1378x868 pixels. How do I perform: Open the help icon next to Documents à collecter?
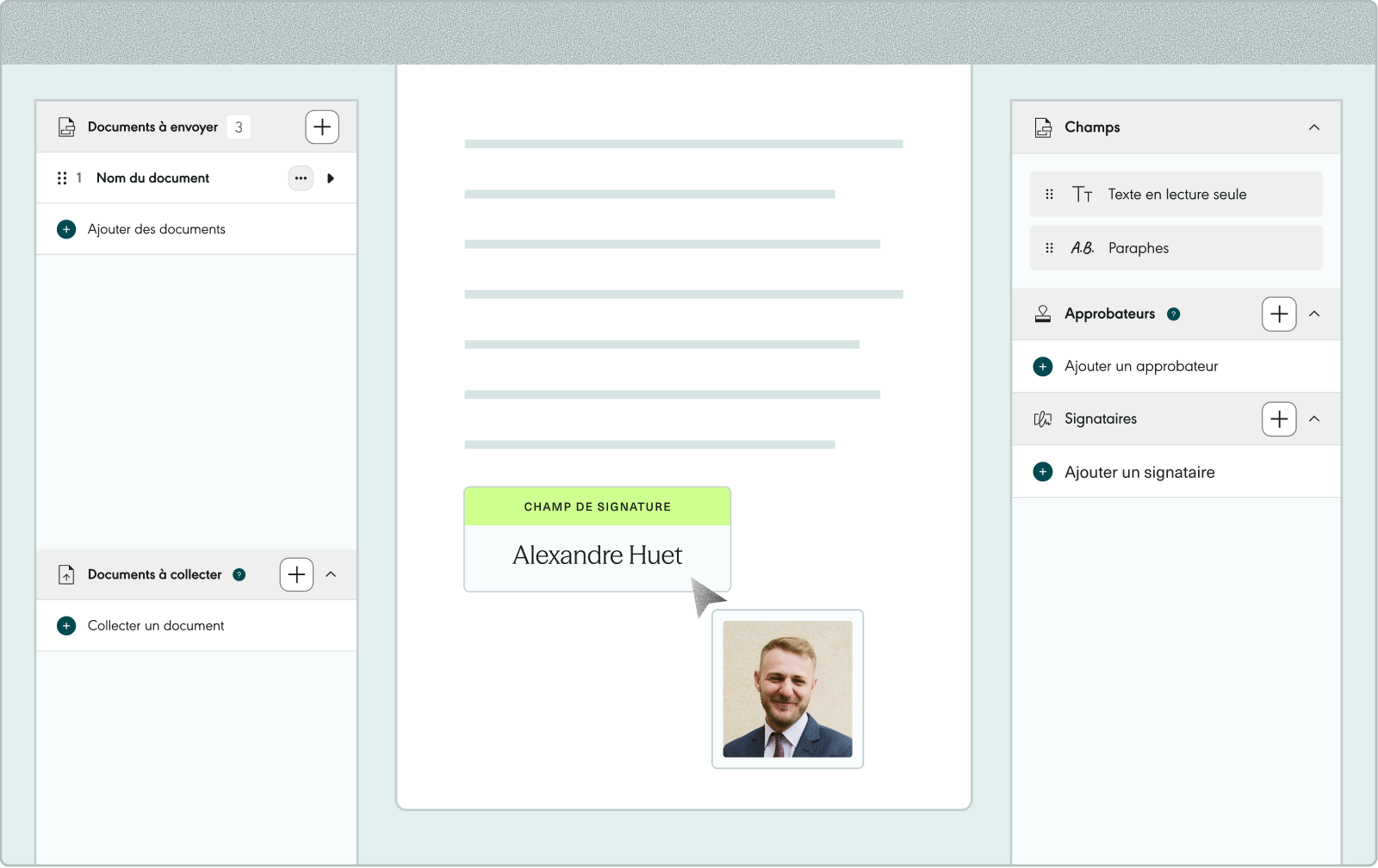click(239, 574)
